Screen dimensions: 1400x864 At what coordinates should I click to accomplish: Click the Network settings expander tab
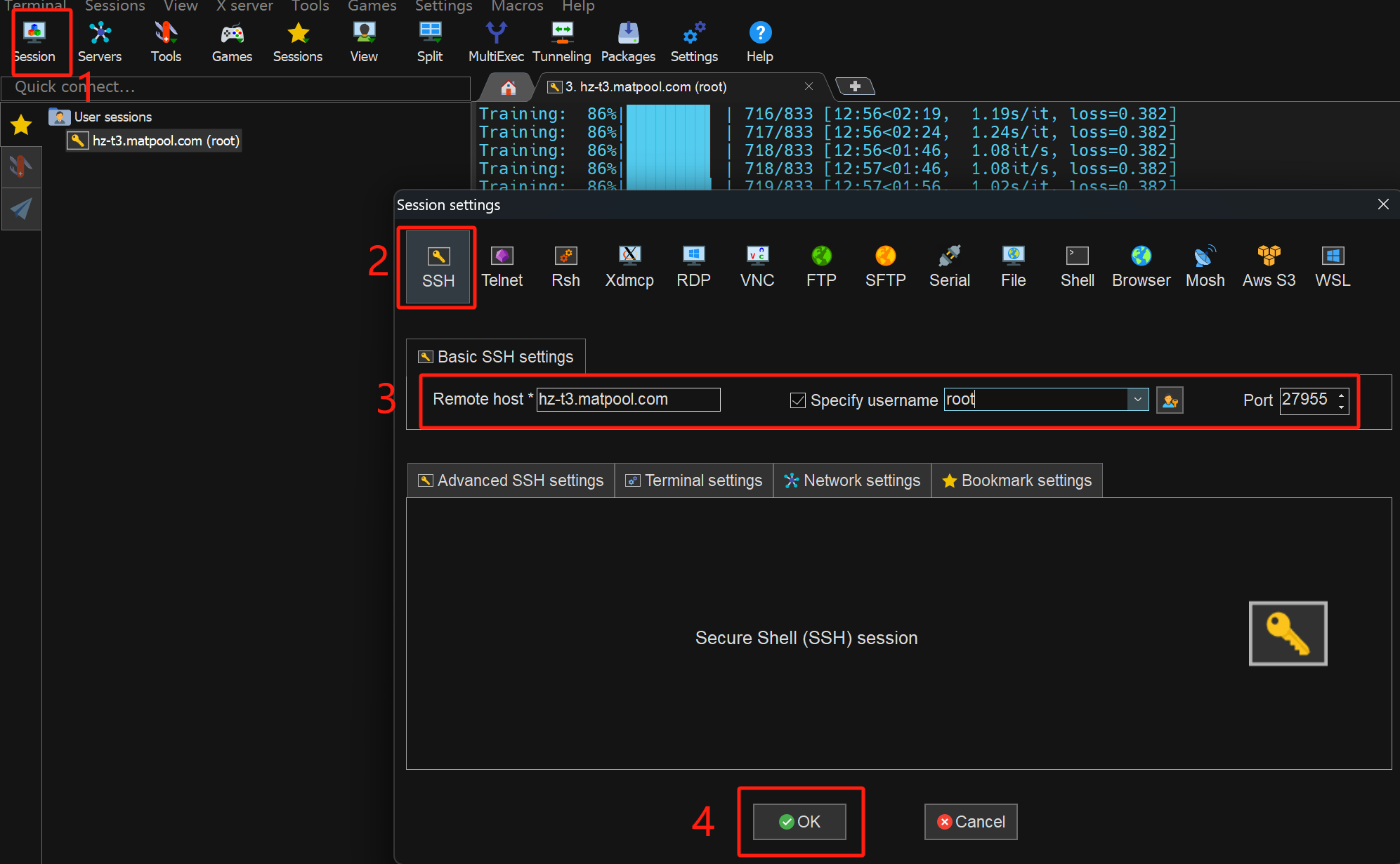[x=854, y=481]
